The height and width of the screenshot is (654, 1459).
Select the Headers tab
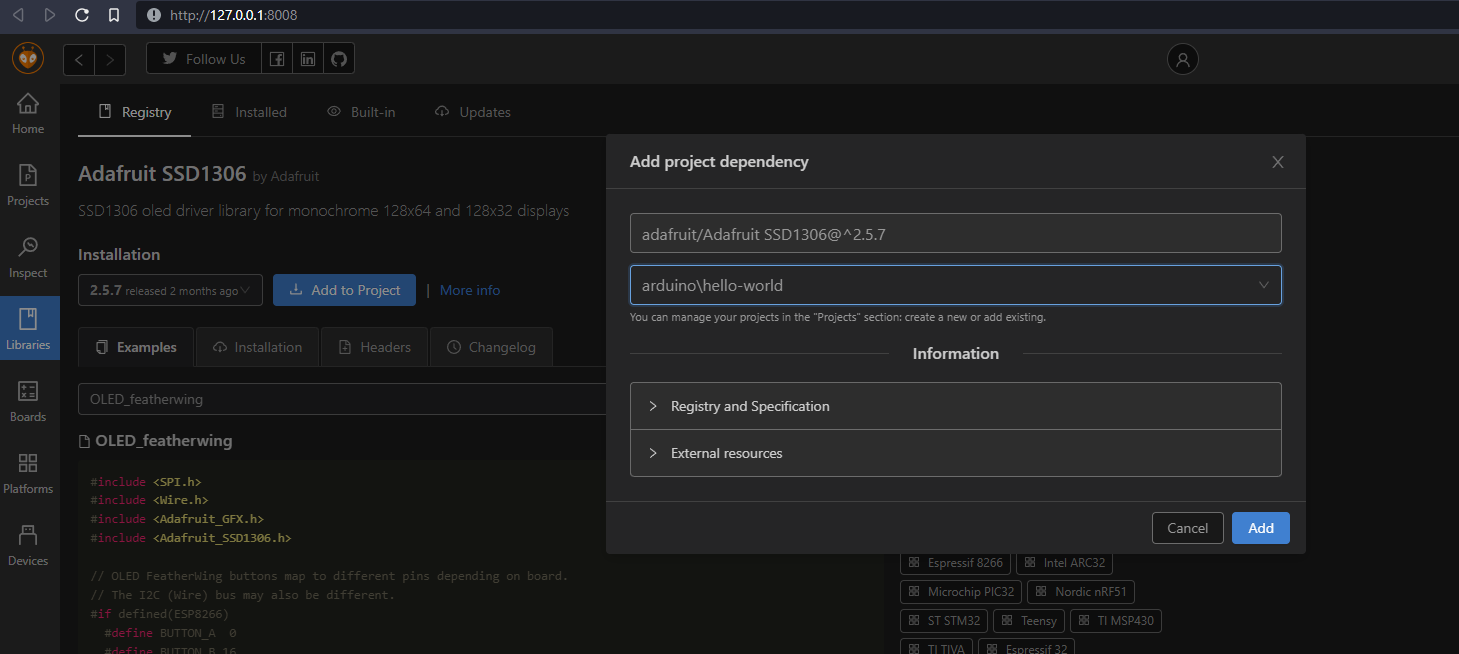(374, 347)
